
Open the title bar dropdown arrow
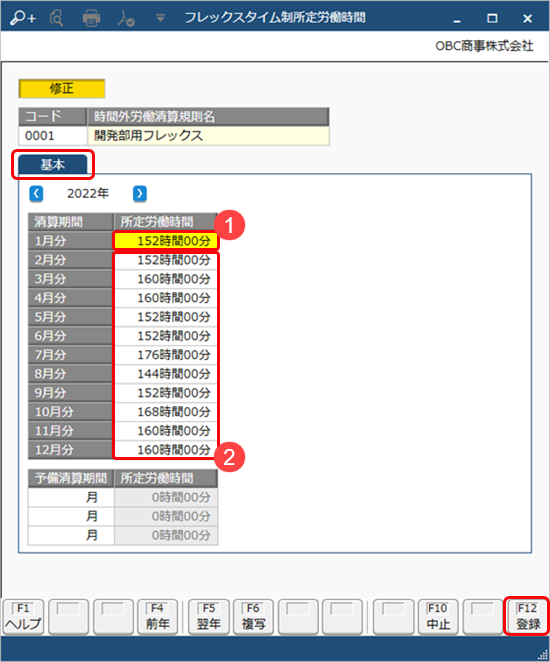click(x=160, y=18)
